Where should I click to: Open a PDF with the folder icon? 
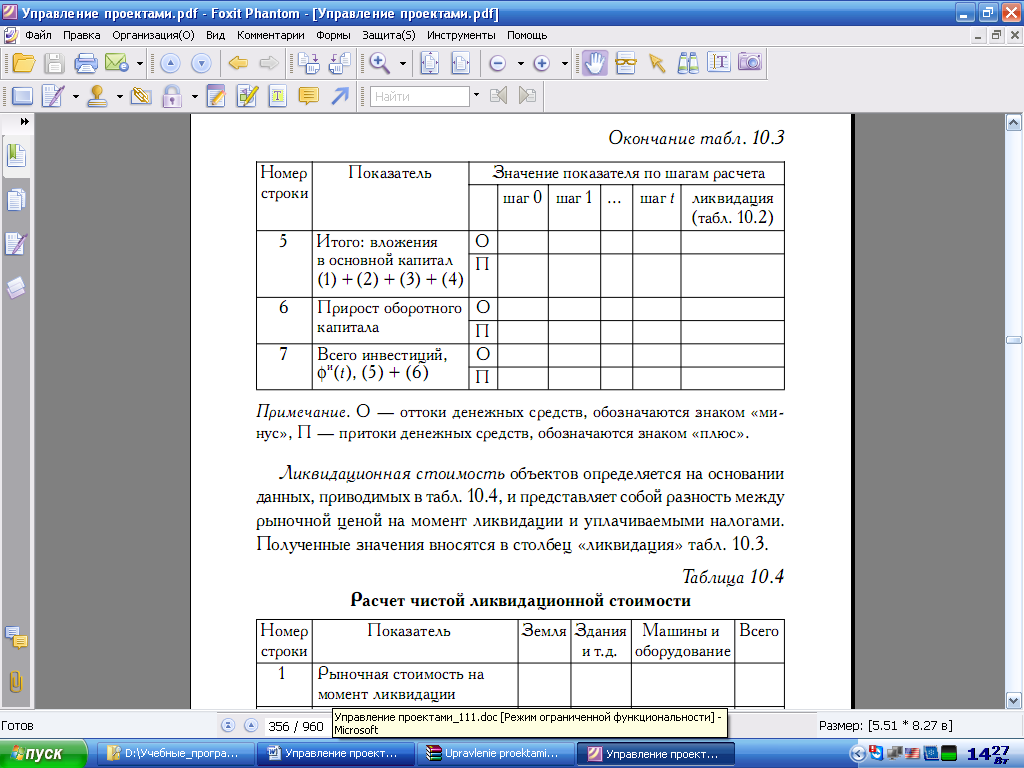pyautogui.click(x=24, y=63)
